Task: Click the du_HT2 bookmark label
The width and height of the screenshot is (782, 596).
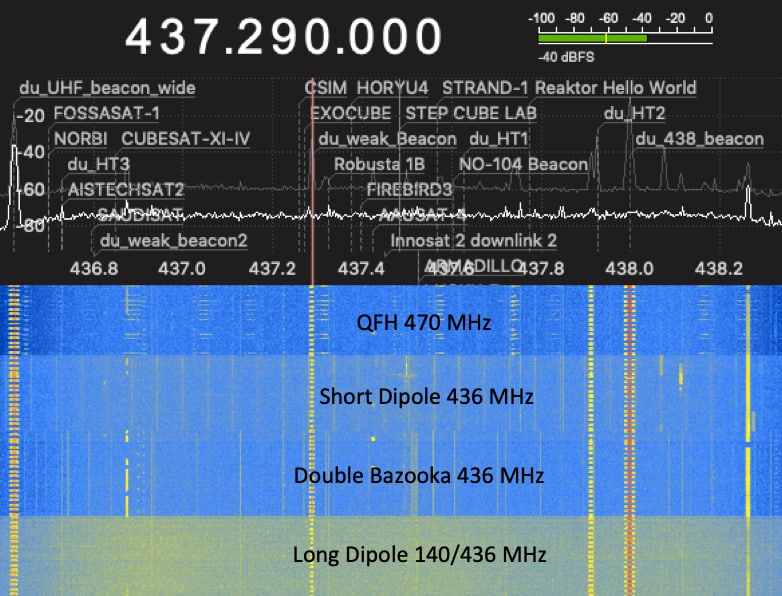Action: [634, 113]
